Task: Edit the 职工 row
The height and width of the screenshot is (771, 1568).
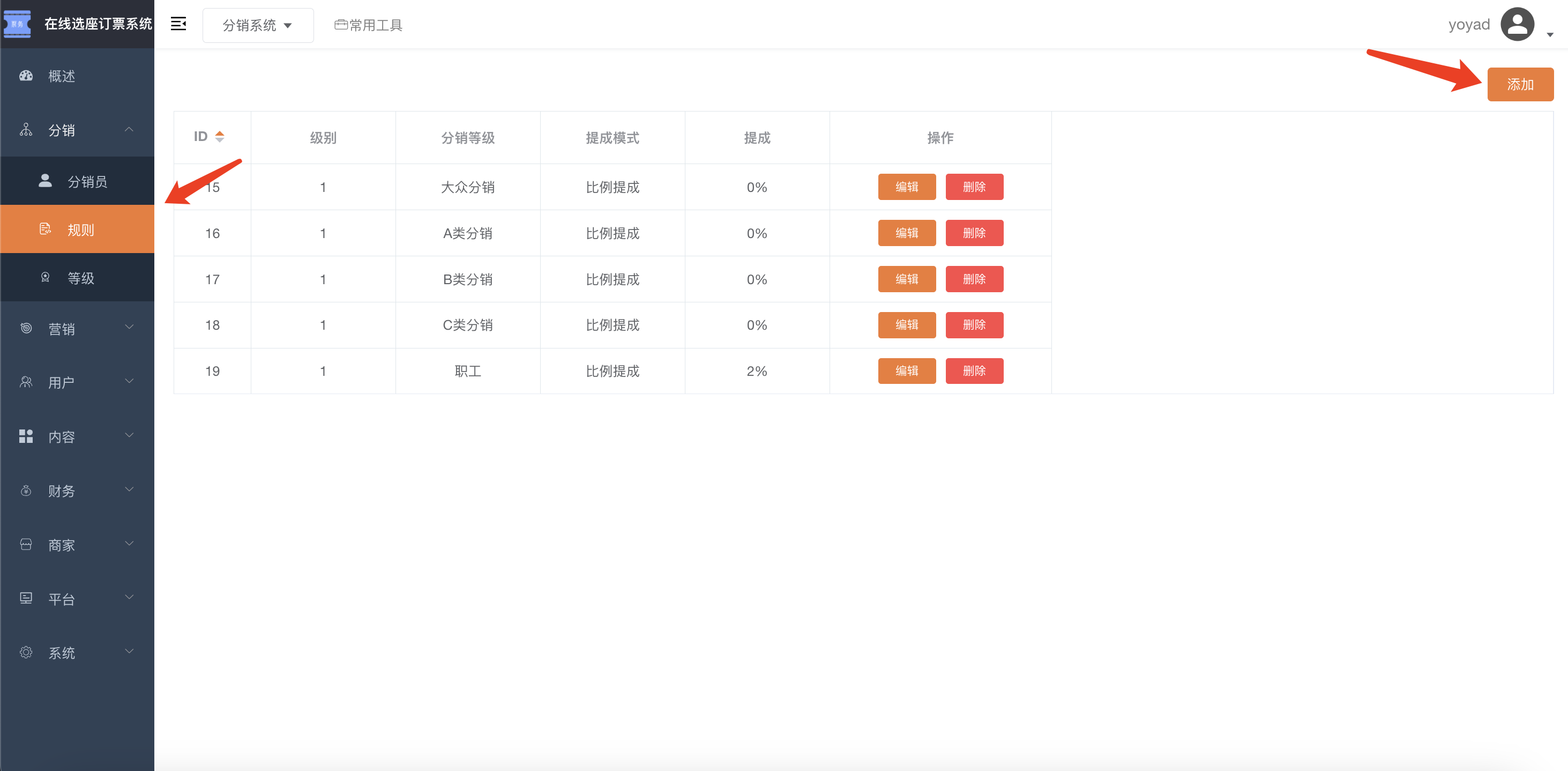Action: tap(906, 371)
